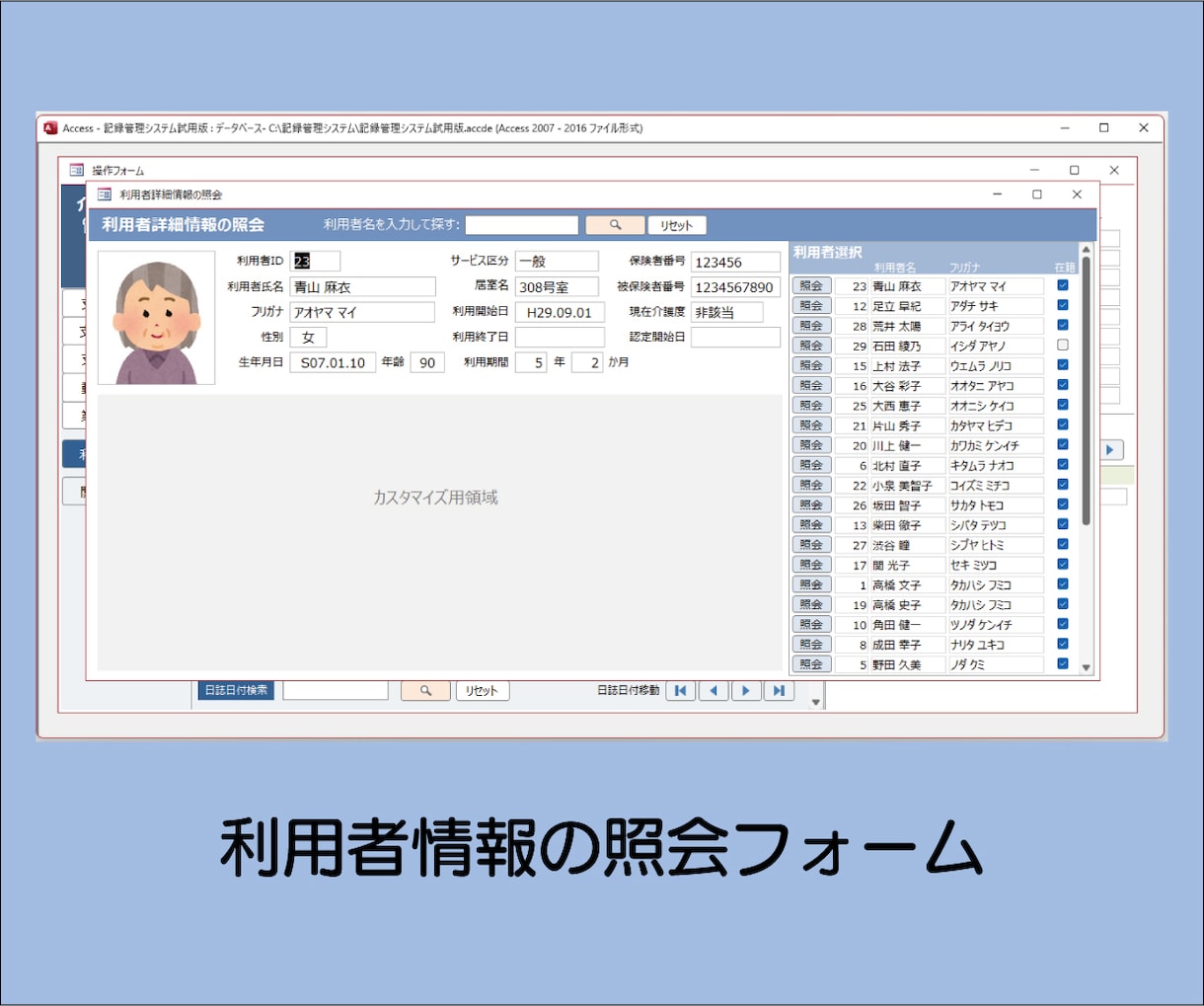Click 照会 button for 関 光子

coord(811,565)
